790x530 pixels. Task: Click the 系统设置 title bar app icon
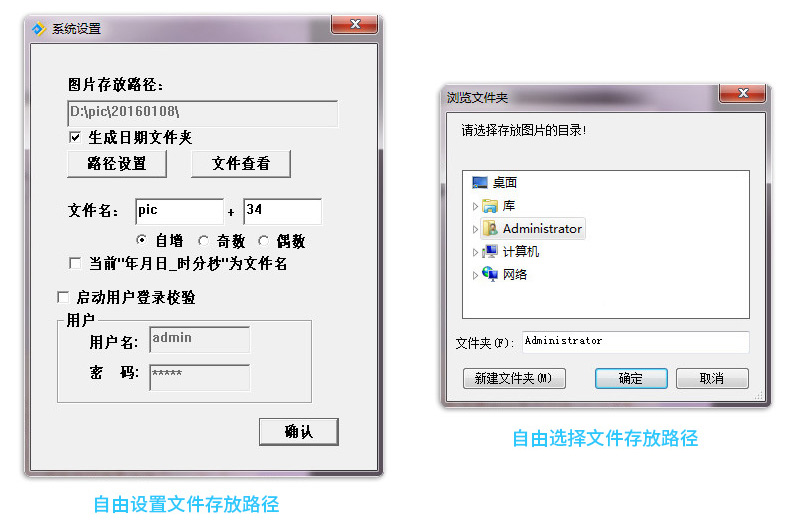tap(39, 29)
